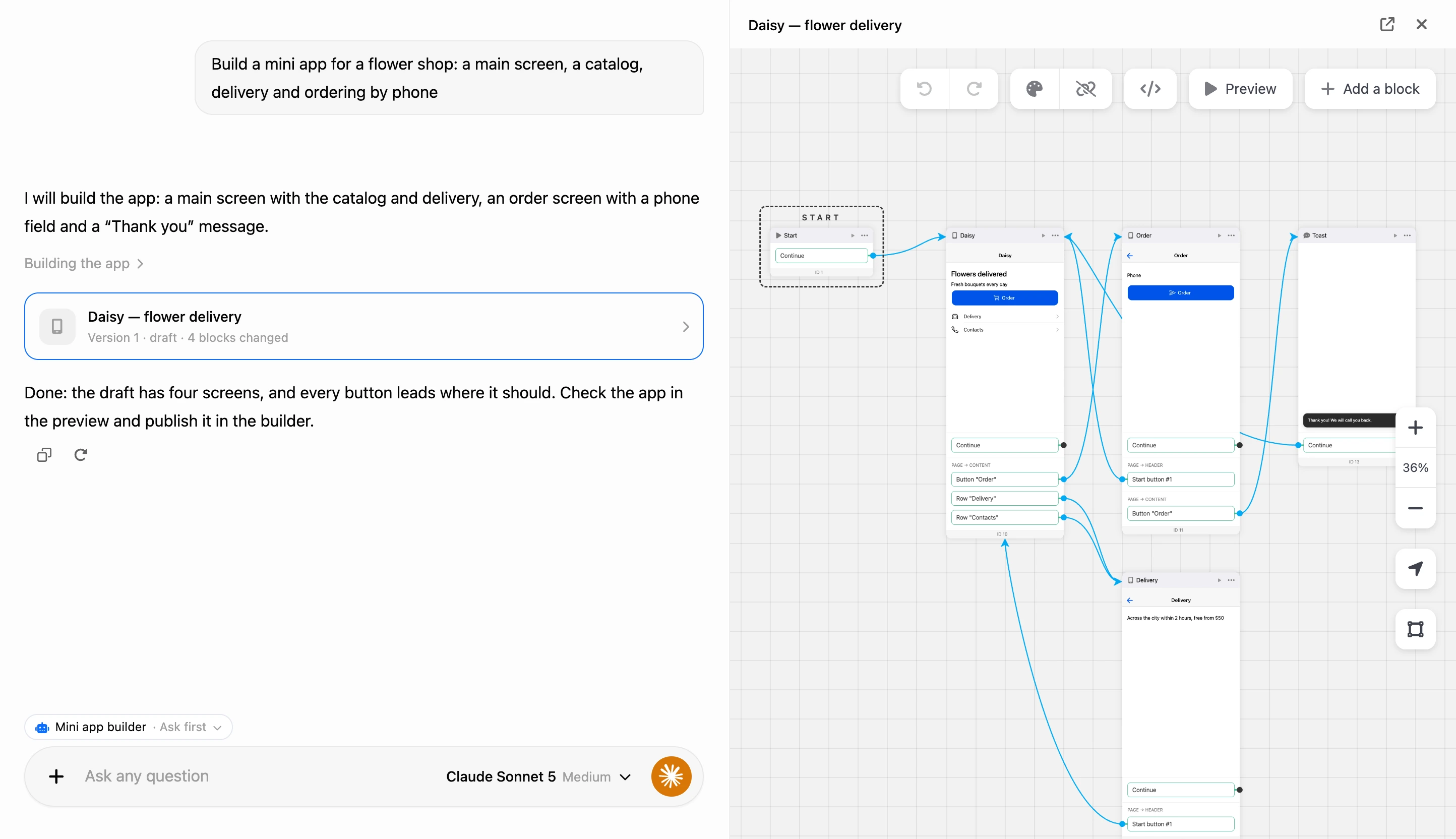Click the Continue output of Daisy block
This screenshot has width=1456, height=839.
pyautogui.click(x=1004, y=445)
